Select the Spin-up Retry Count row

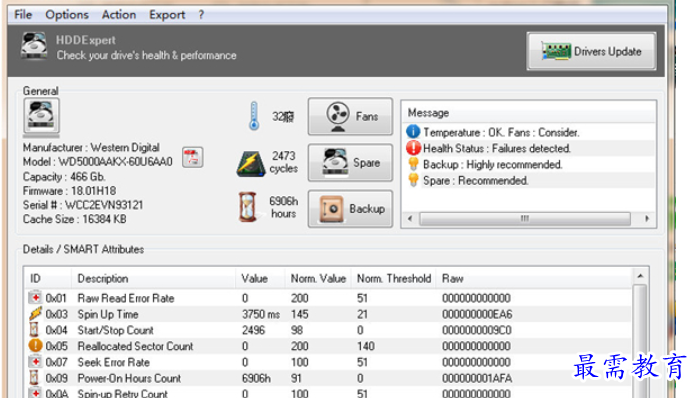click(x=329, y=392)
